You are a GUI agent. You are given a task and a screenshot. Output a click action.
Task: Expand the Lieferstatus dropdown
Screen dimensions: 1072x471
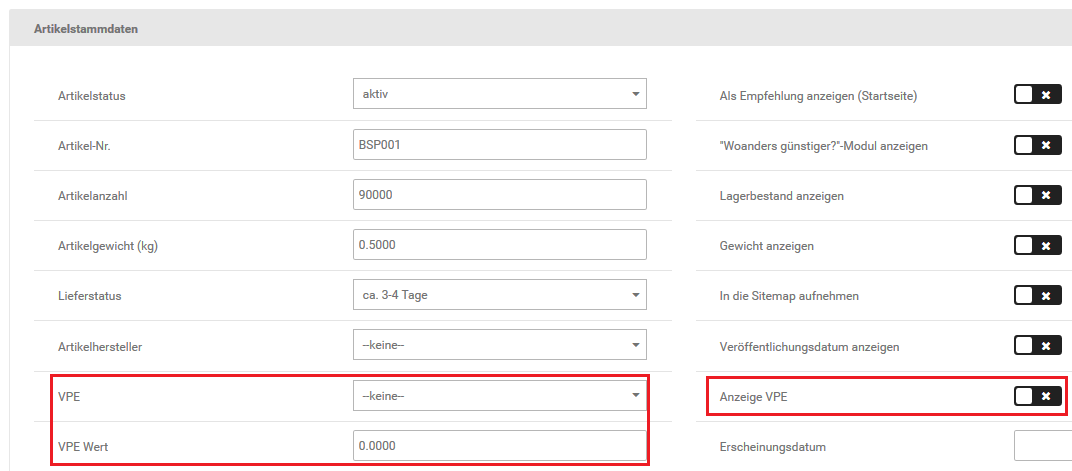coord(499,295)
